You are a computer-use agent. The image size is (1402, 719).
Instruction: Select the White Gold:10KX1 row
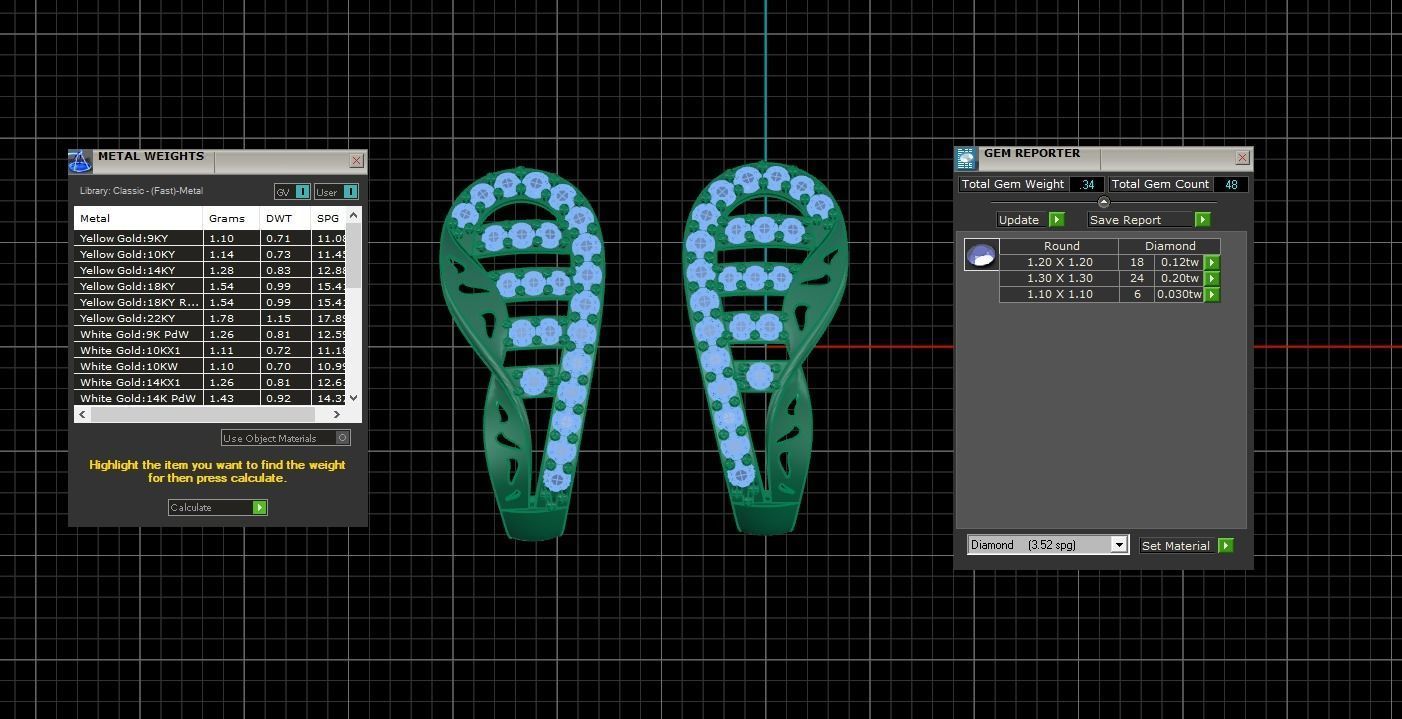tap(210, 350)
